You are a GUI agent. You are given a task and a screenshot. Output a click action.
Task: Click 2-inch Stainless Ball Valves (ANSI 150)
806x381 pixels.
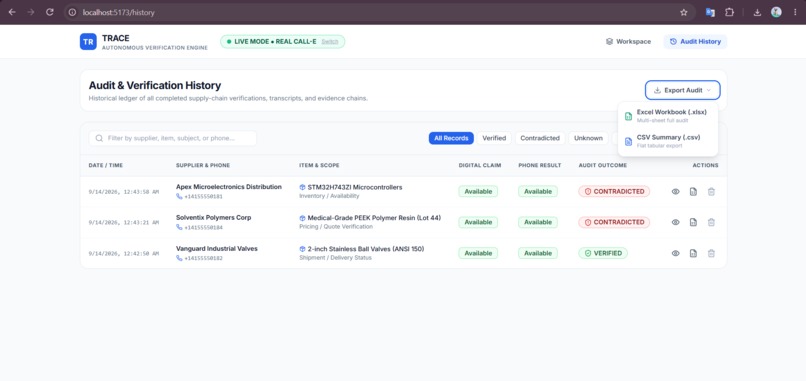[x=366, y=249]
